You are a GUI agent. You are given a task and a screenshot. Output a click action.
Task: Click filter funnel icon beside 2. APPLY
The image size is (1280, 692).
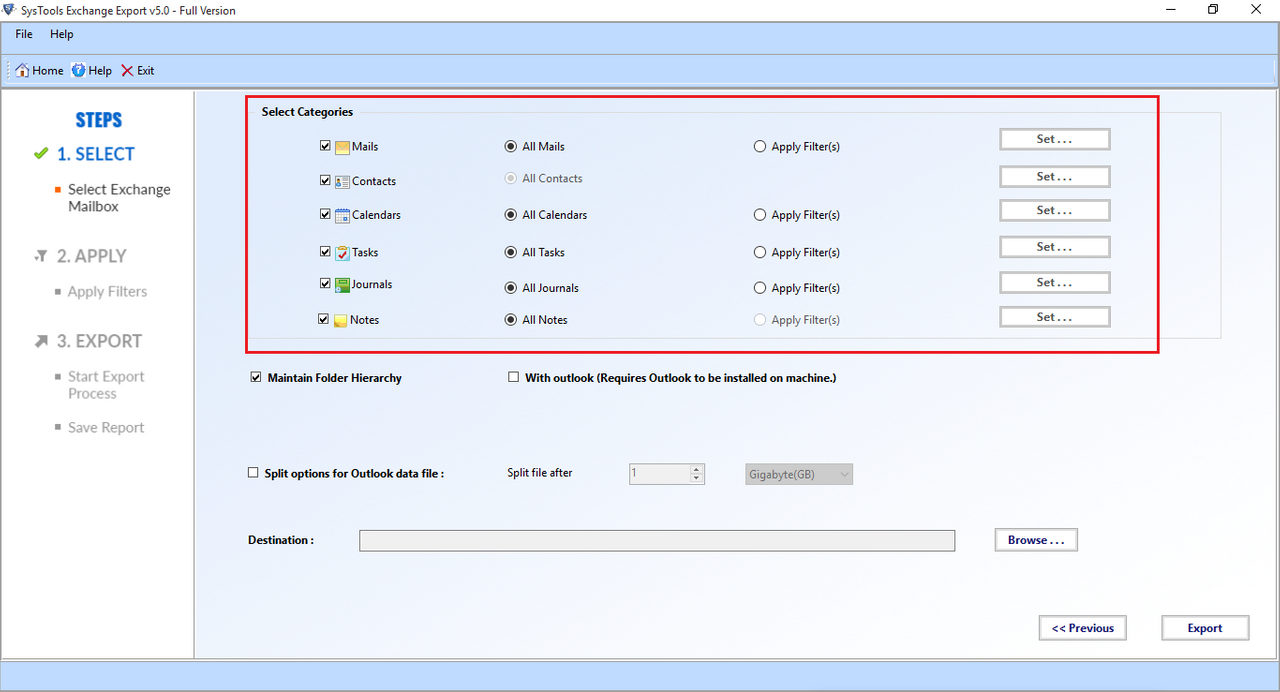(41, 257)
